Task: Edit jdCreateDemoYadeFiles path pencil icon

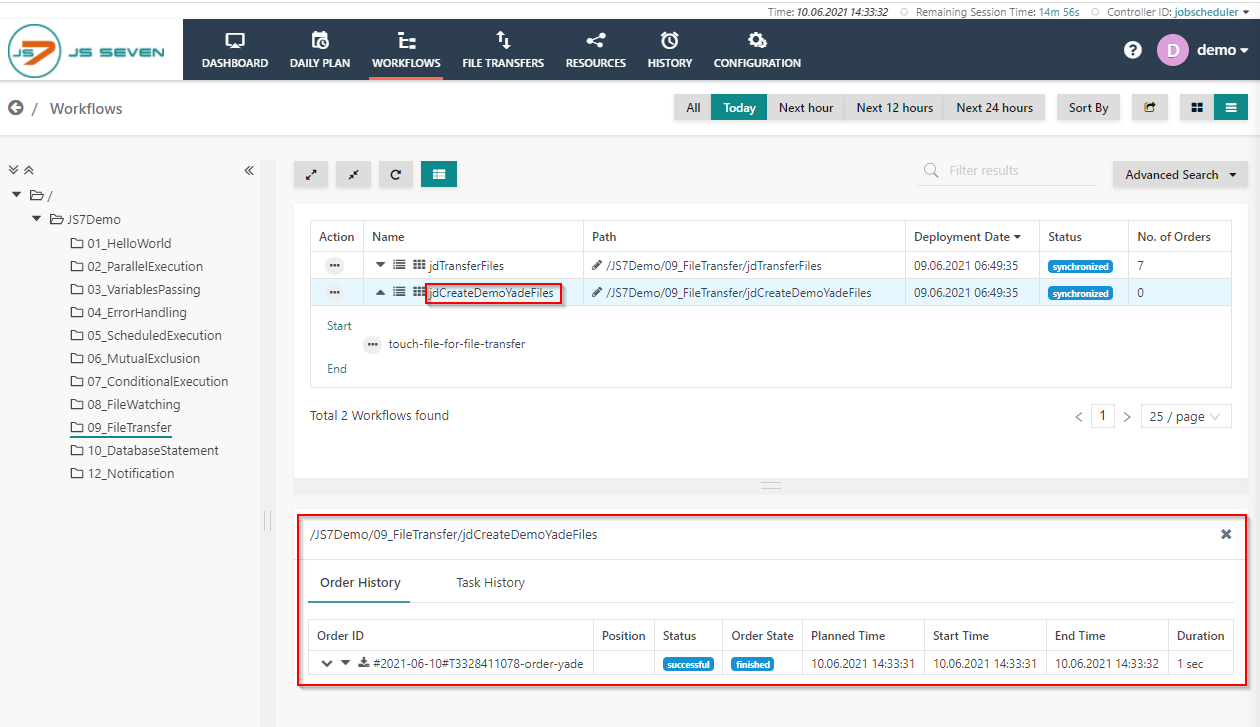Action: tap(597, 293)
